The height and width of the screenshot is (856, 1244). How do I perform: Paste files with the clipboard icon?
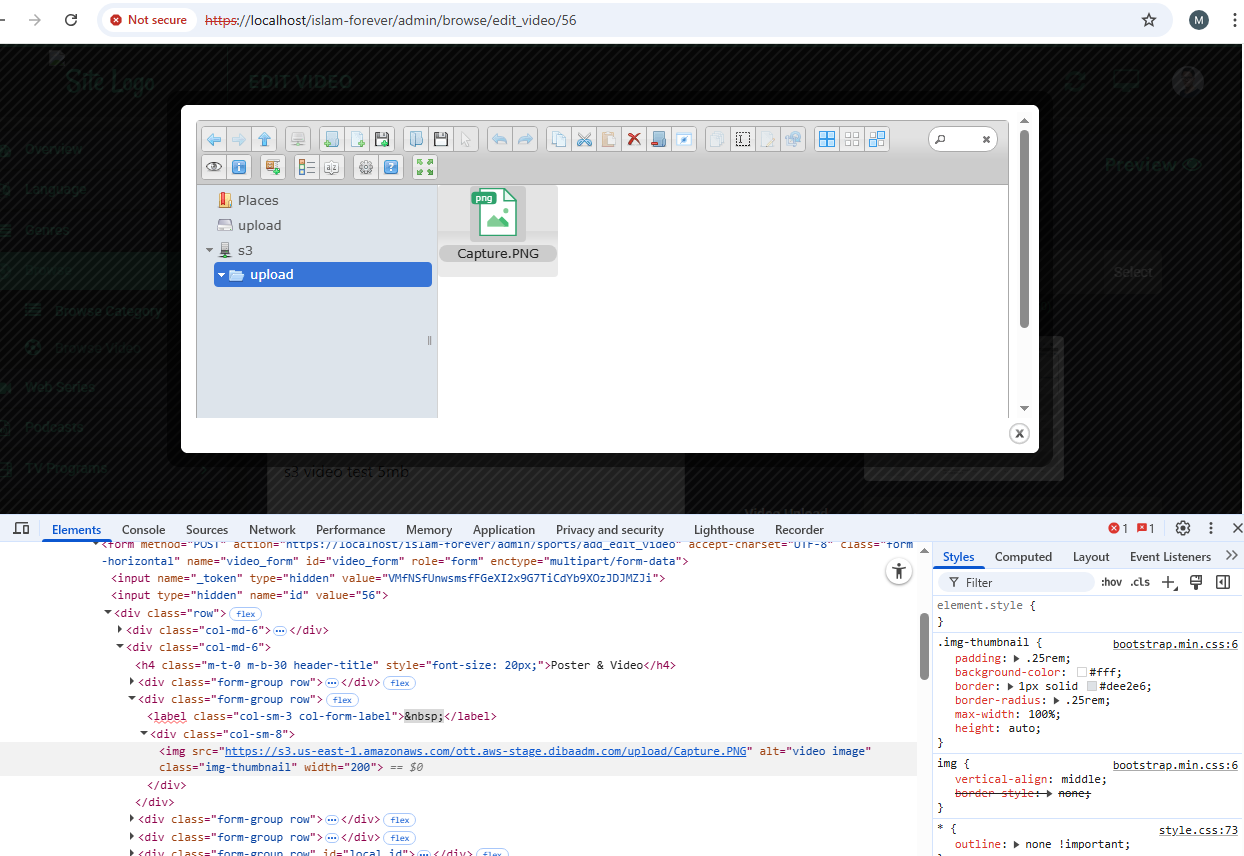608,139
